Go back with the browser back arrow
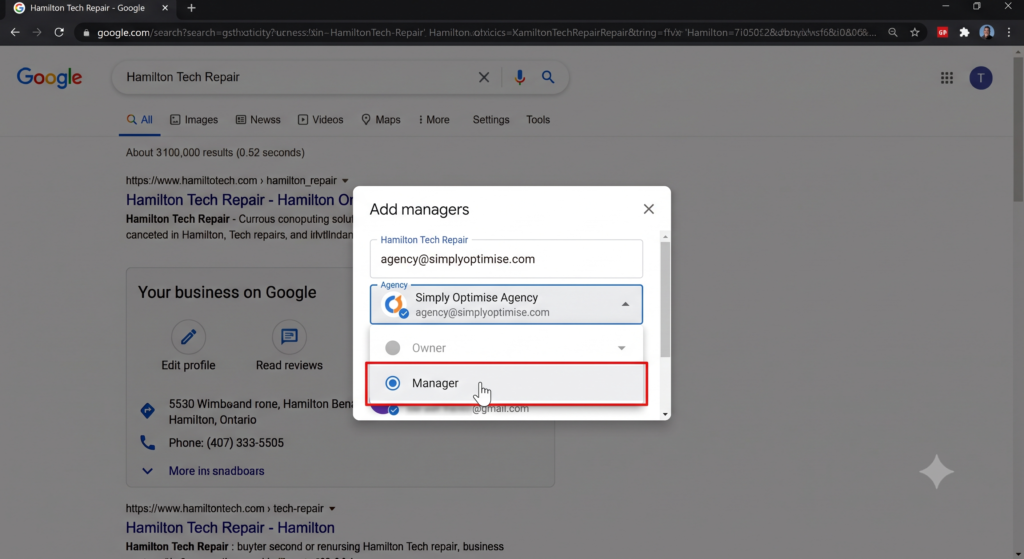 [15, 32]
